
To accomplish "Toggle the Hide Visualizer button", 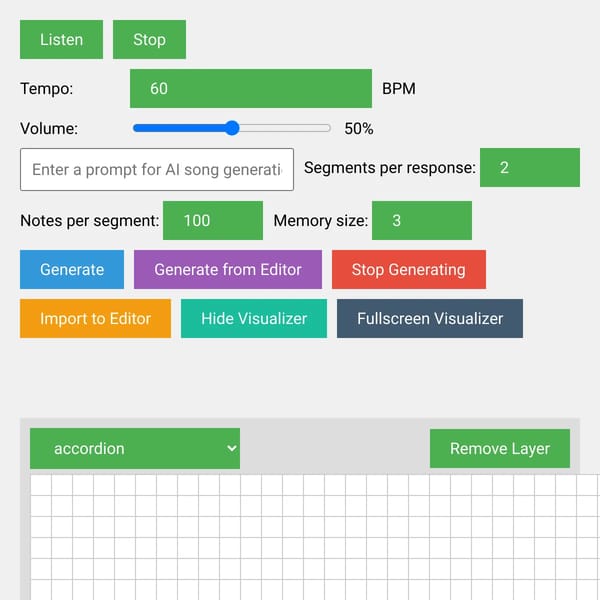I will [254, 318].
